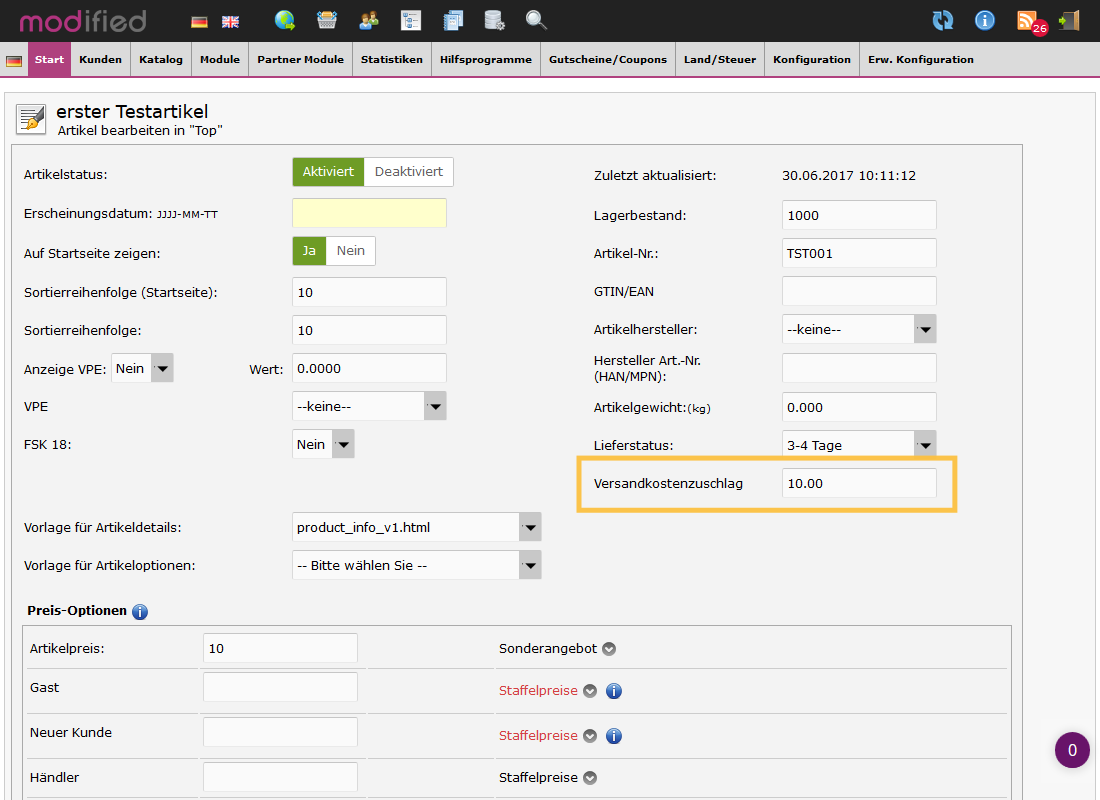
Task: Open the RSS feed with 26 notifications
Action: pos(1028,21)
